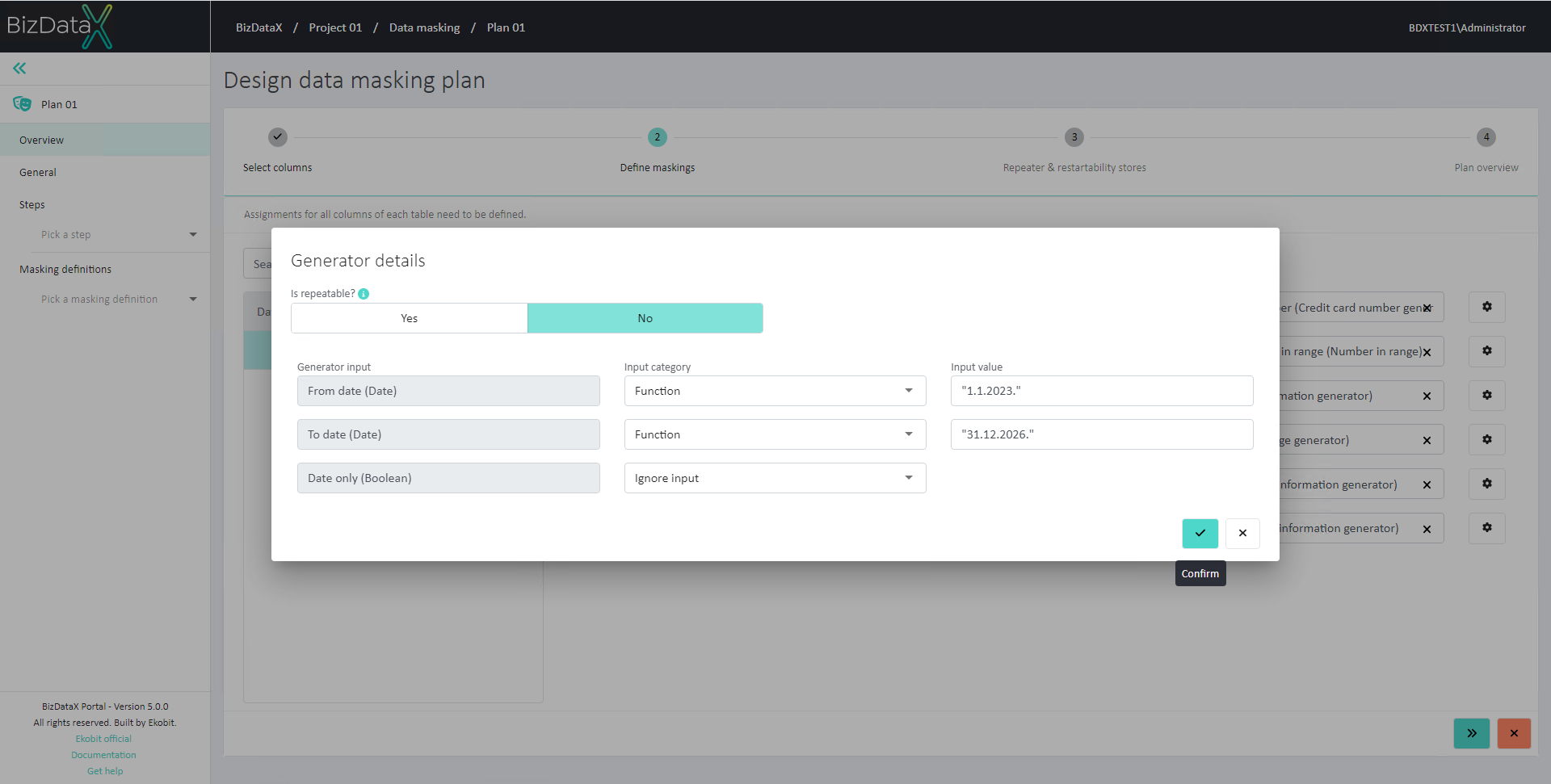Image resolution: width=1551 pixels, height=784 pixels.
Task: Click the Plan 01 mask icon
Action: pos(22,104)
